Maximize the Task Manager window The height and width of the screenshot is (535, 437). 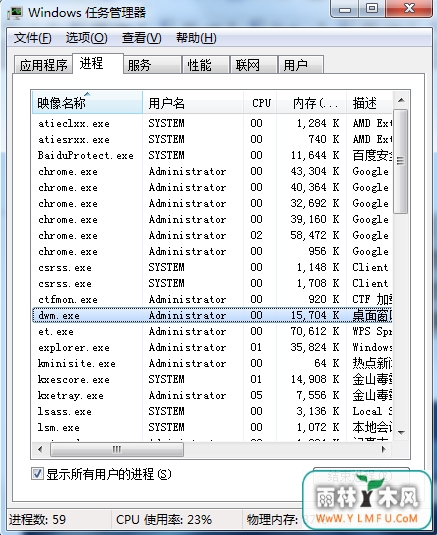click(x=372, y=9)
